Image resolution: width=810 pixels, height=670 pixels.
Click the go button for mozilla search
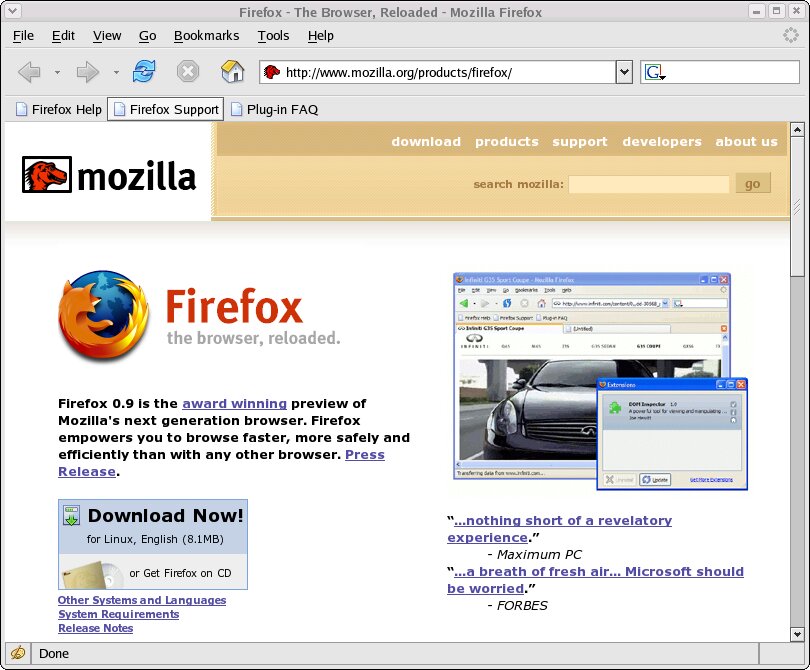click(x=752, y=183)
